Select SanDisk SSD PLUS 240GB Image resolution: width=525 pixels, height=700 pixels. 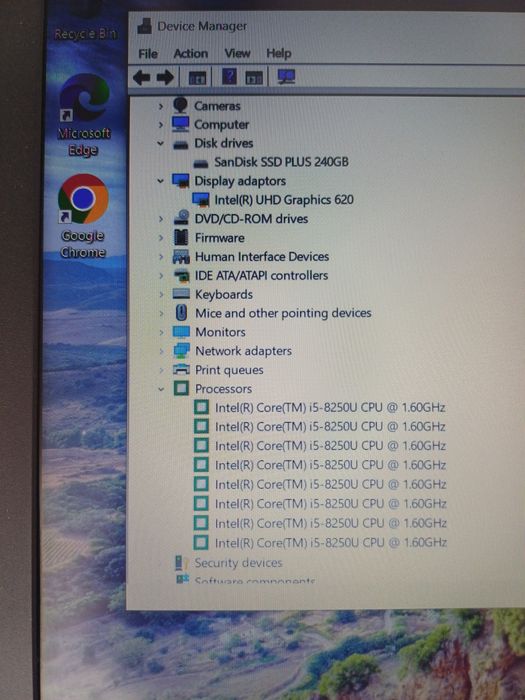(x=282, y=162)
